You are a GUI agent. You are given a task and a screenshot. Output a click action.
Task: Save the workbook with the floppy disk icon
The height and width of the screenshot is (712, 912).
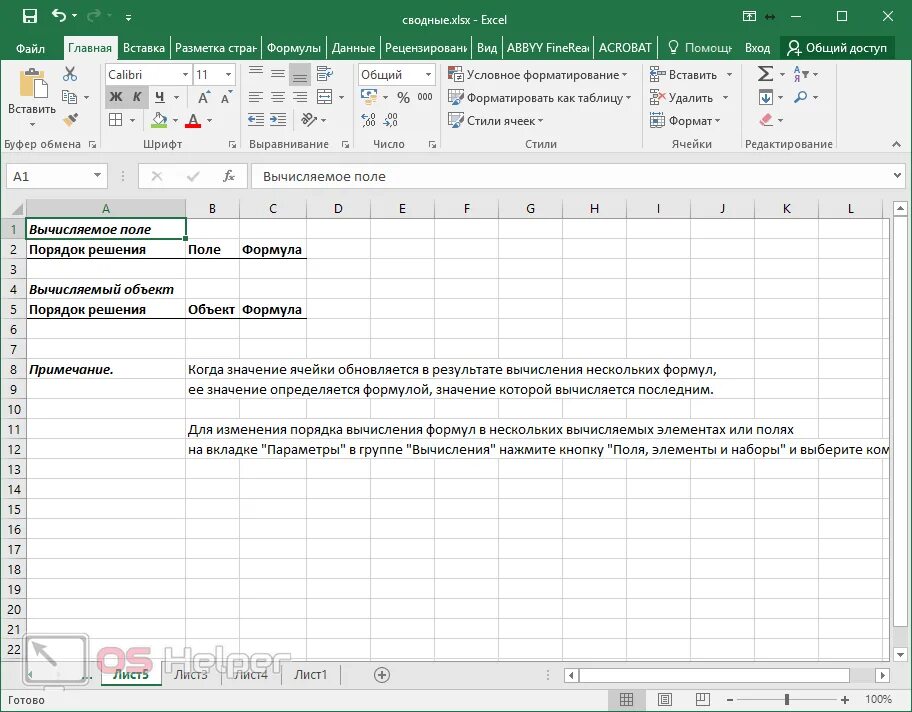click(30, 16)
